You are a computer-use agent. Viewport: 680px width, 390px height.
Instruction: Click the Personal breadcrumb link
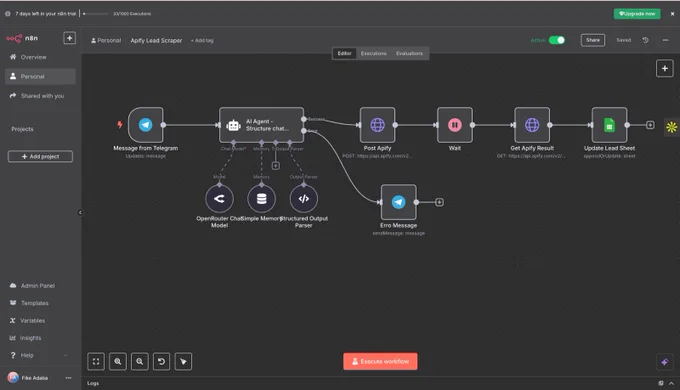pos(106,40)
